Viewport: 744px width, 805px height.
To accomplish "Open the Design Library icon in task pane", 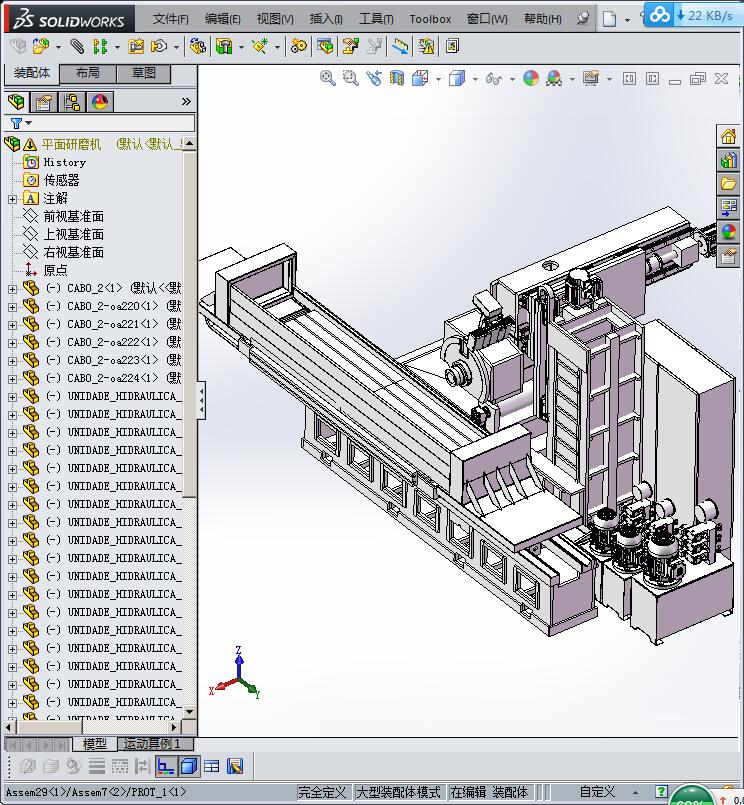I will 728,160.
